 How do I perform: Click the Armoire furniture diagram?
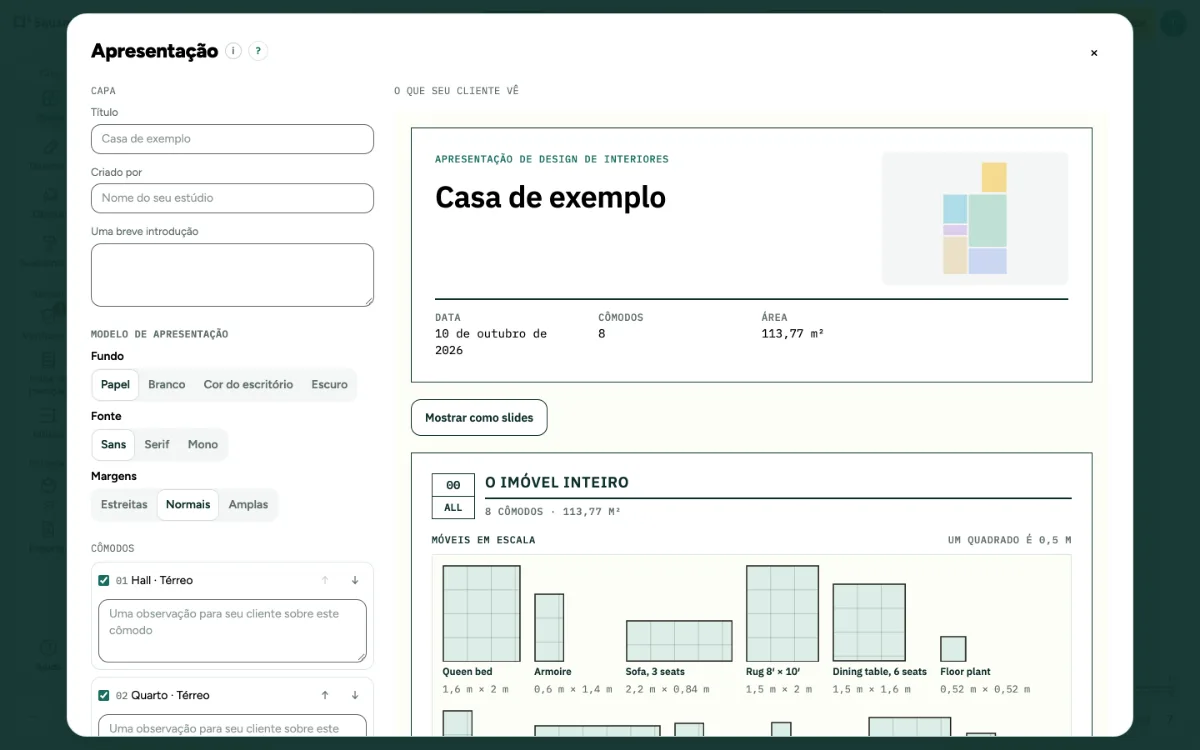click(549, 628)
